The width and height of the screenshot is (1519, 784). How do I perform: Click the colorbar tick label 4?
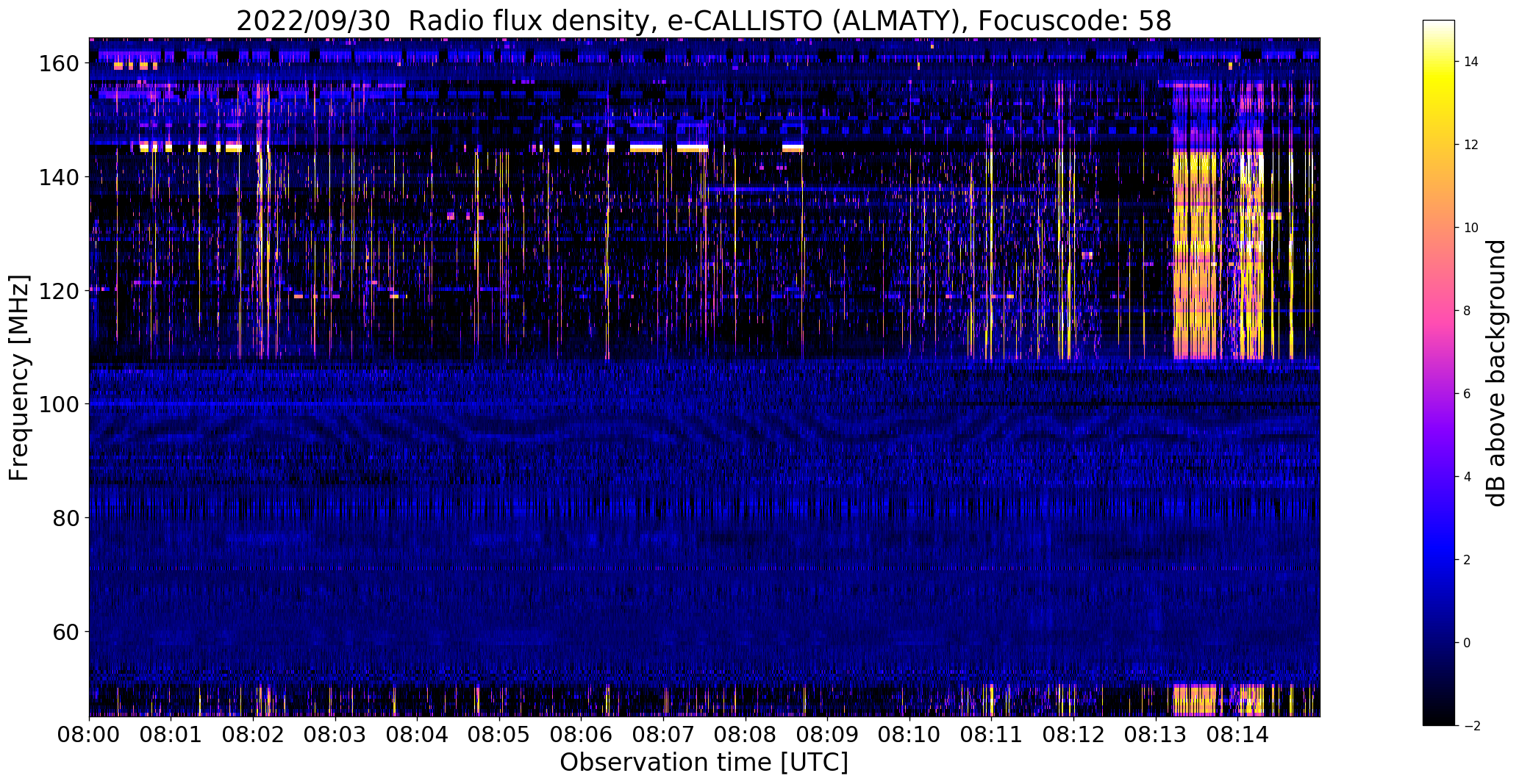[x=1468, y=477]
